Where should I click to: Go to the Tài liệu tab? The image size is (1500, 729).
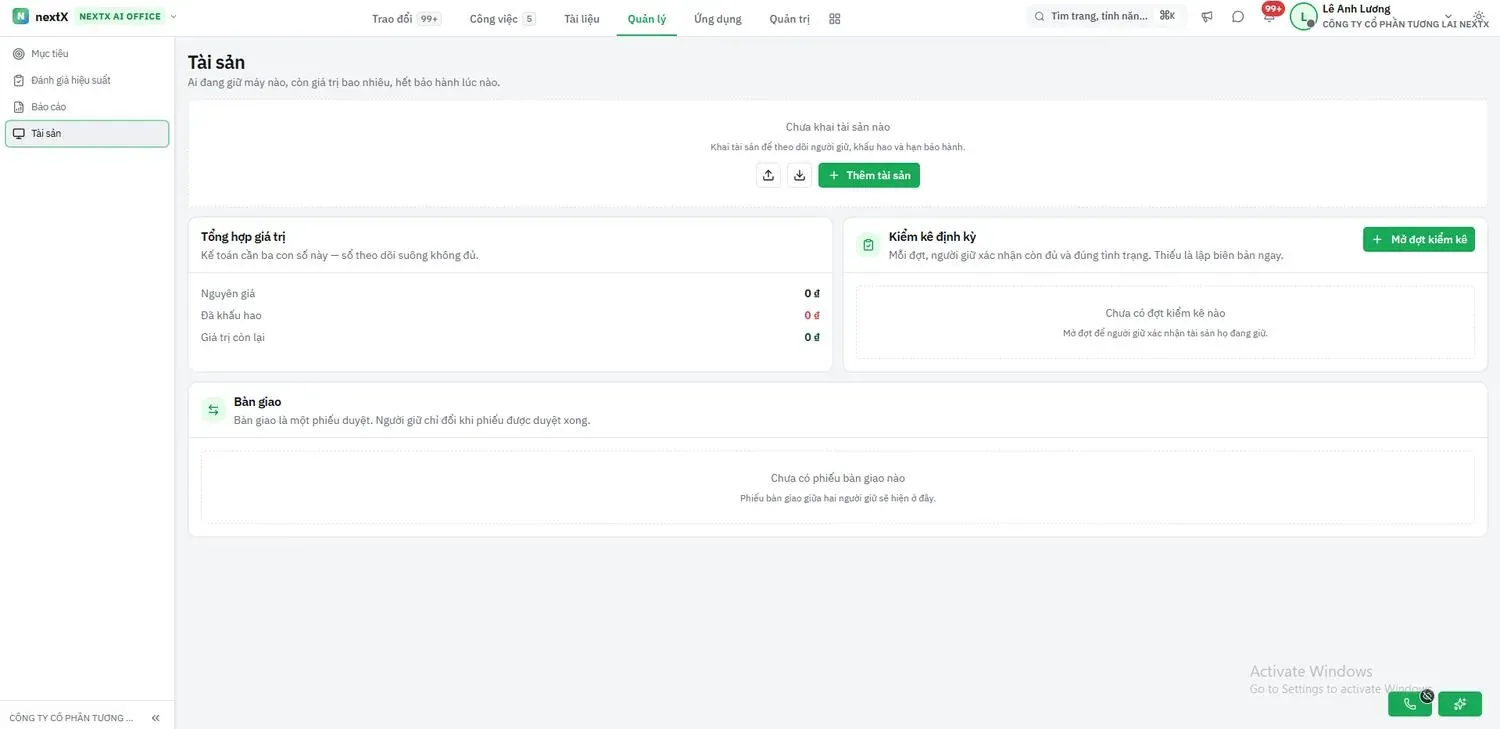(x=582, y=18)
